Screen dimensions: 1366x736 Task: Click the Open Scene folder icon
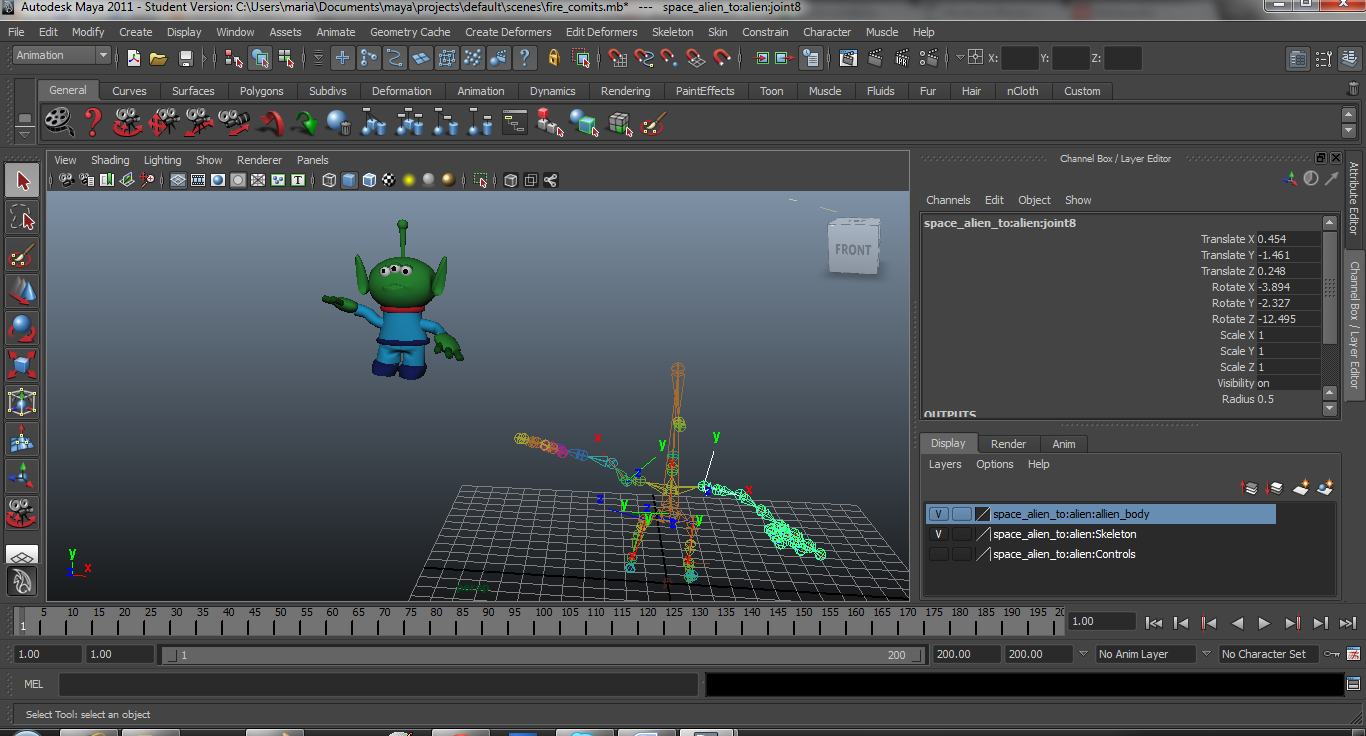[x=158, y=58]
